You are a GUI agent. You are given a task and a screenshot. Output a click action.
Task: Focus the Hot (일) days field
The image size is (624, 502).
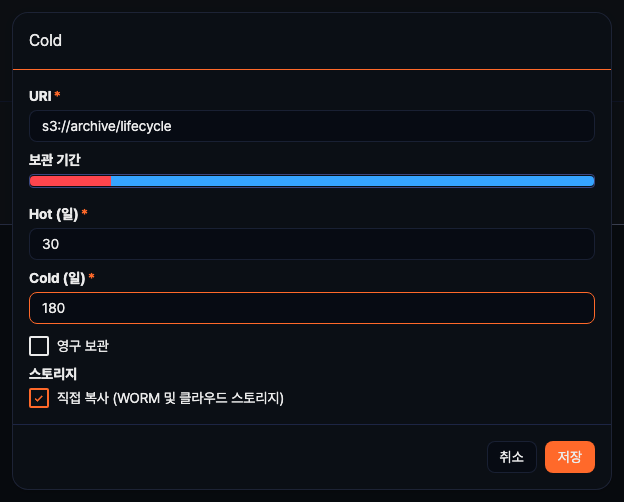pyautogui.click(x=311, y=244)
